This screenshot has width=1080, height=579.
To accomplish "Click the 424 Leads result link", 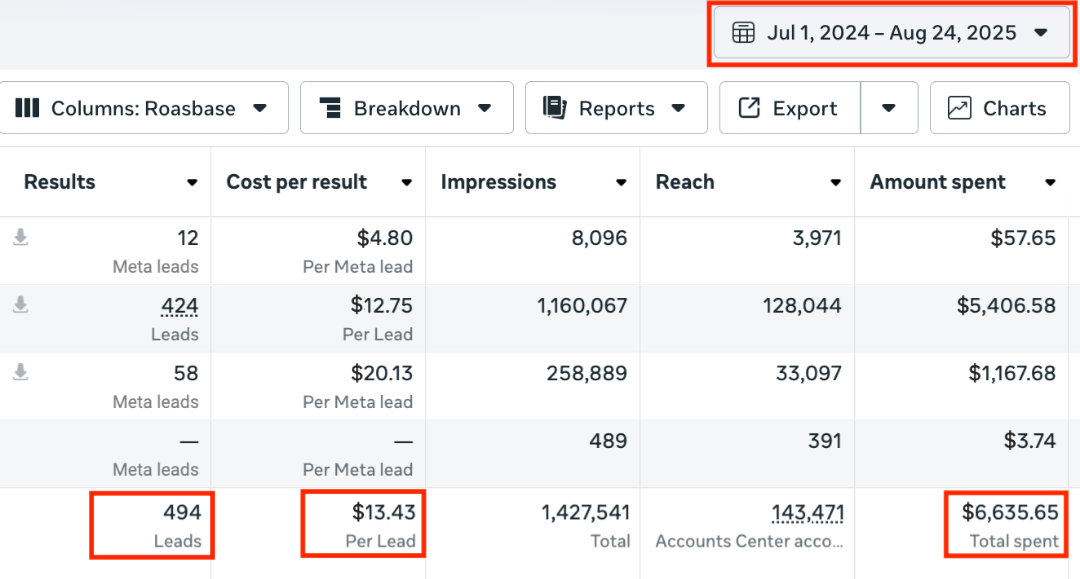I will click(x=180, y=306).
